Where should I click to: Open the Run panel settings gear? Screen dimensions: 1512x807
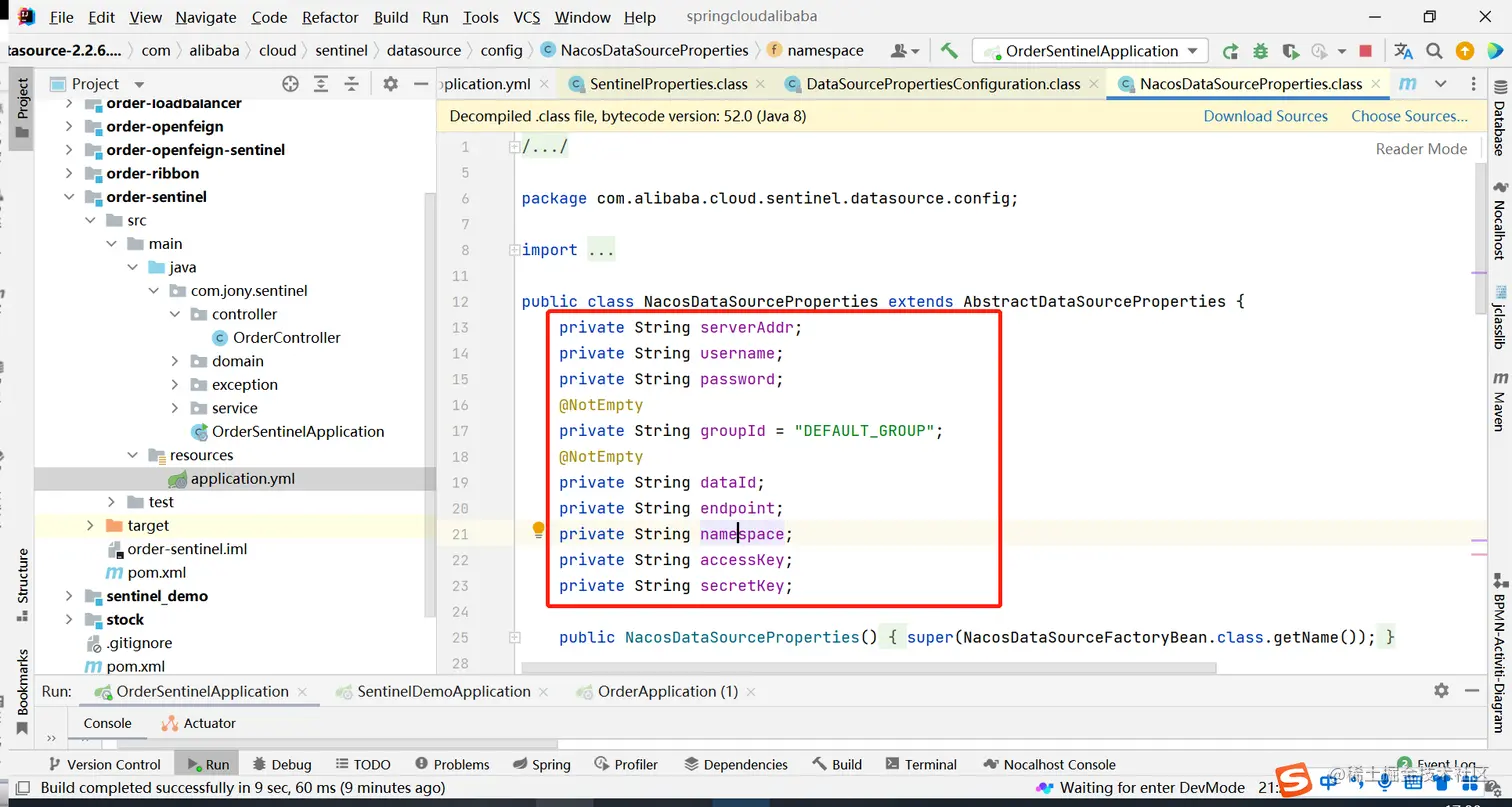coord(1441,690)
